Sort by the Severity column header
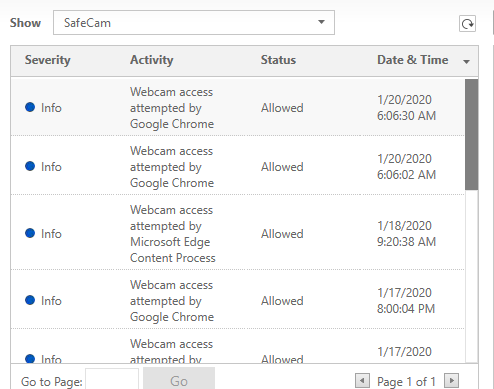Screen dimensions: 494x389 [x=47, y=60]
